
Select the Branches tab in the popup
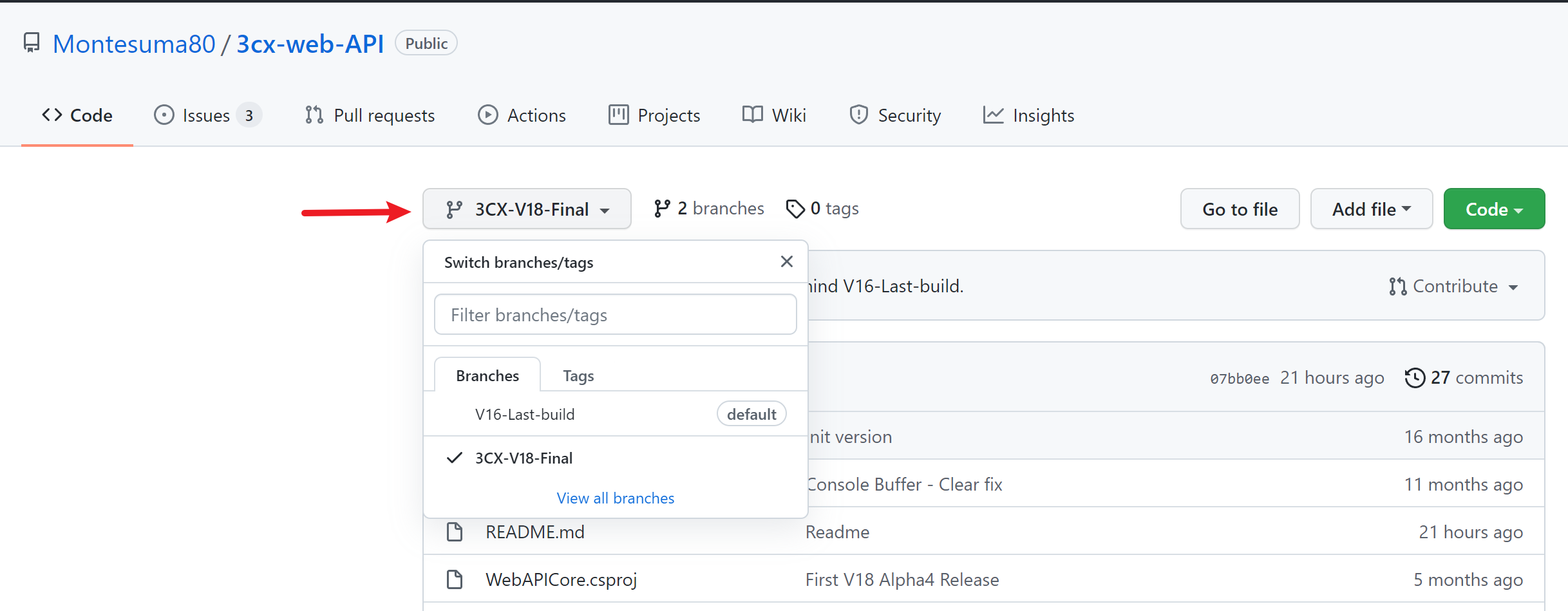[x=487, y=375]
